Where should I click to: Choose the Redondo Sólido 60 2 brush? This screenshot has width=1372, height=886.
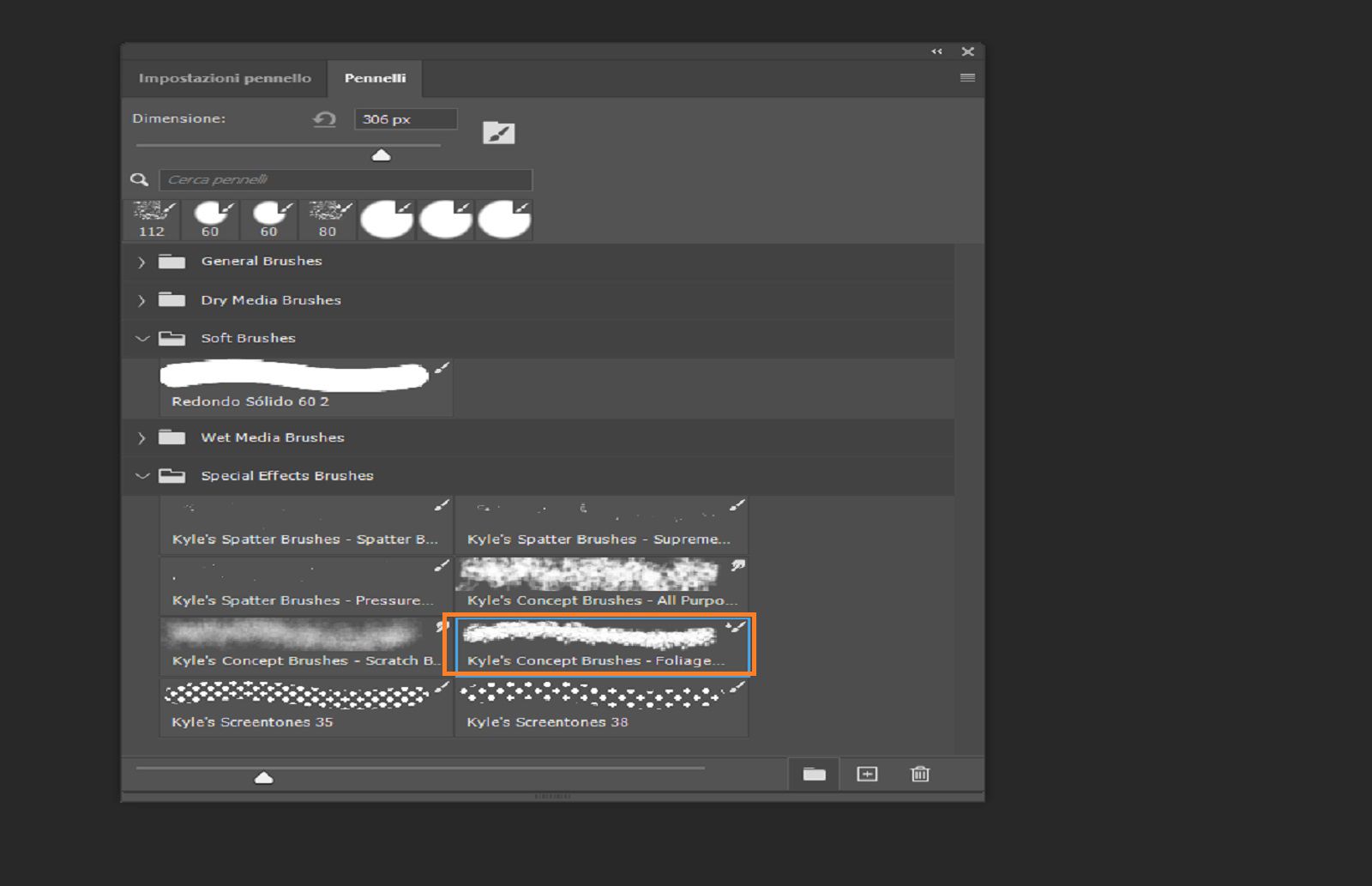coord(306,388)
